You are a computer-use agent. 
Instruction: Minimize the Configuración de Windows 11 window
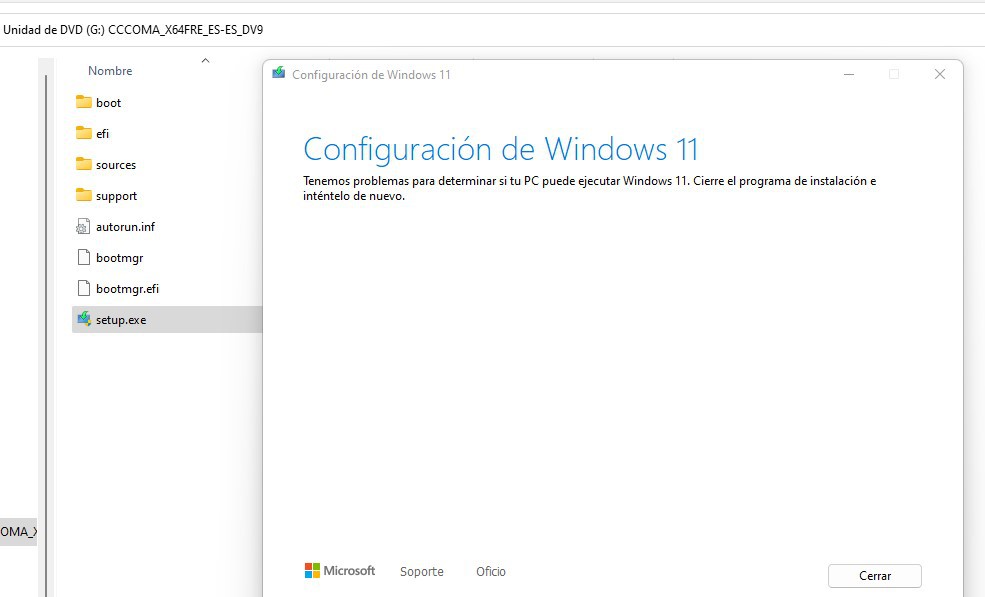tap(848, 74)
